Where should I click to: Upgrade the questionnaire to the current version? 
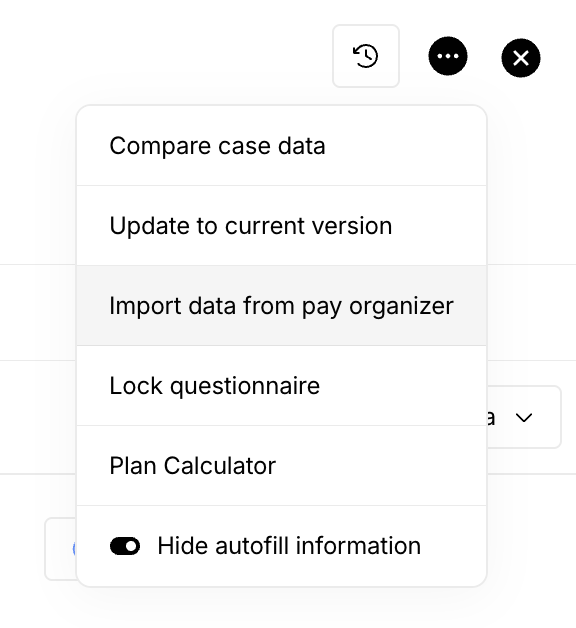click(282, 225)
